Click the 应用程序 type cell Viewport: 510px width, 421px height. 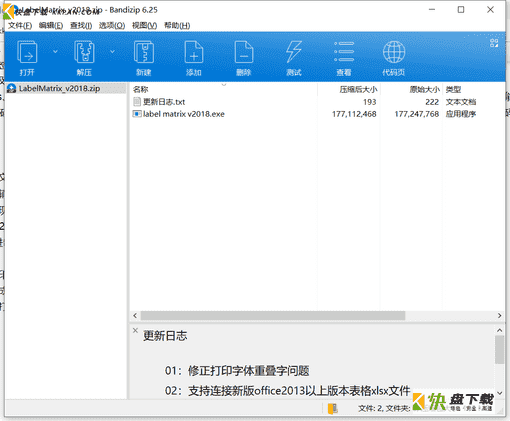461,114
